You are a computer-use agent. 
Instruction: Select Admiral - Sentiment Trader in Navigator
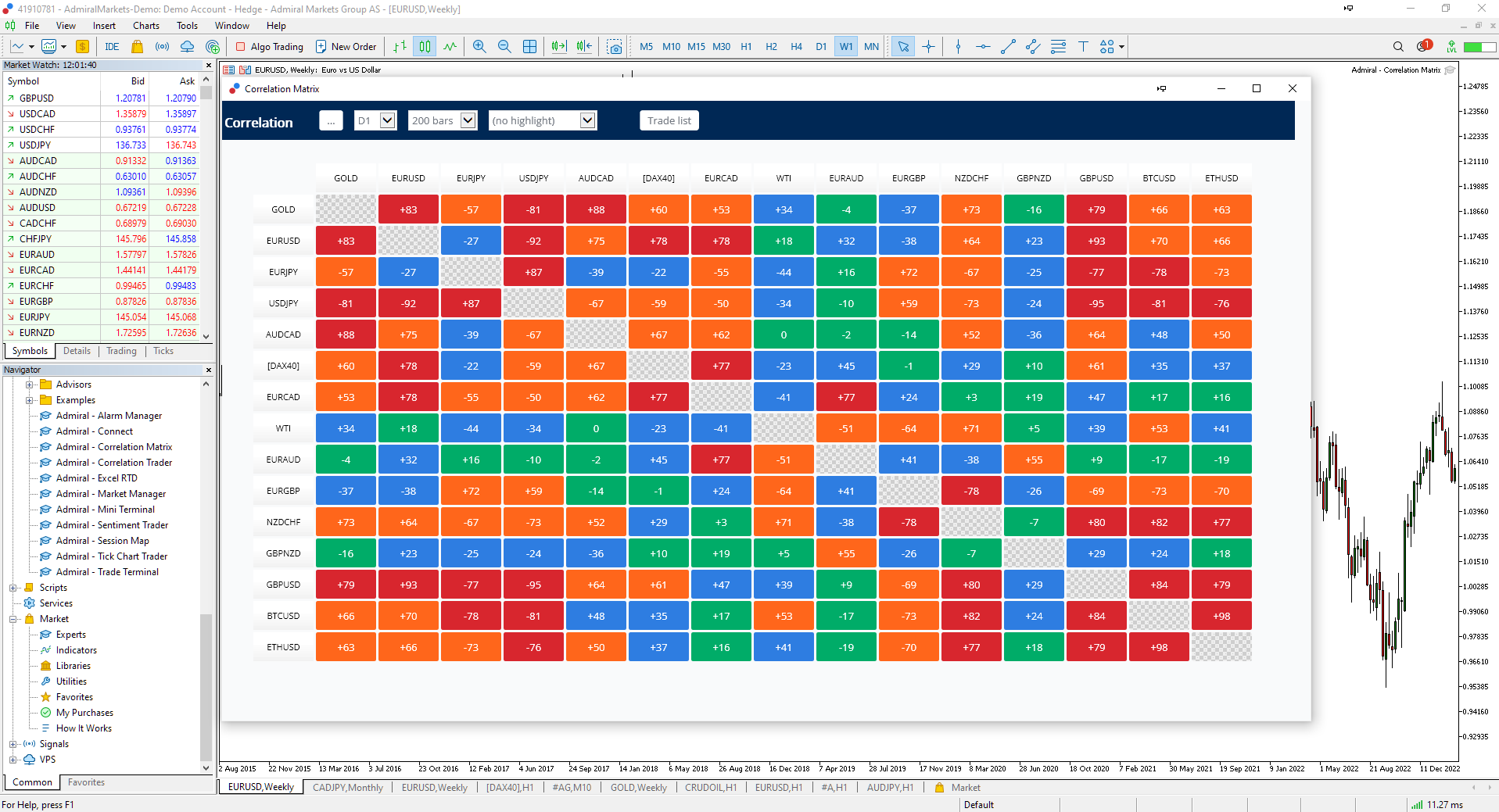(x=112, y=525)
